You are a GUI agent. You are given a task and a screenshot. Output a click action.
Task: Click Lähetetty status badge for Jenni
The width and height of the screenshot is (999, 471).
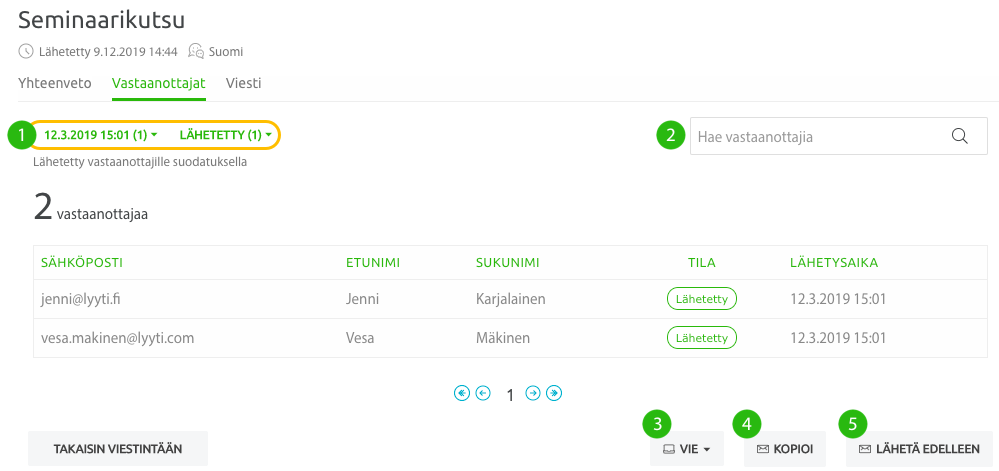coord(701,299)
